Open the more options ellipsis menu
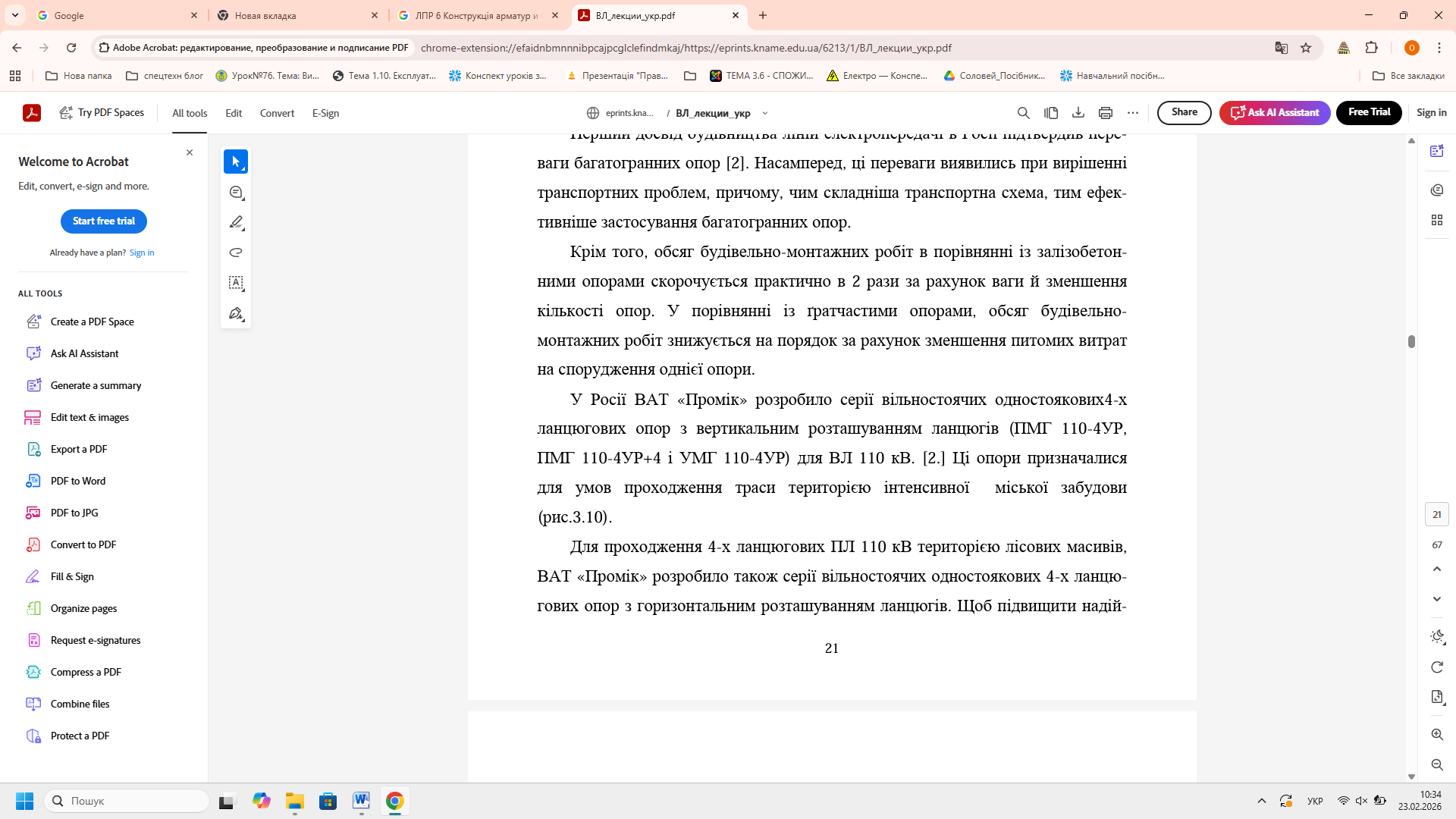Image resolution: width=1456 pixels, height=819 pixels. pos(1132,113)
